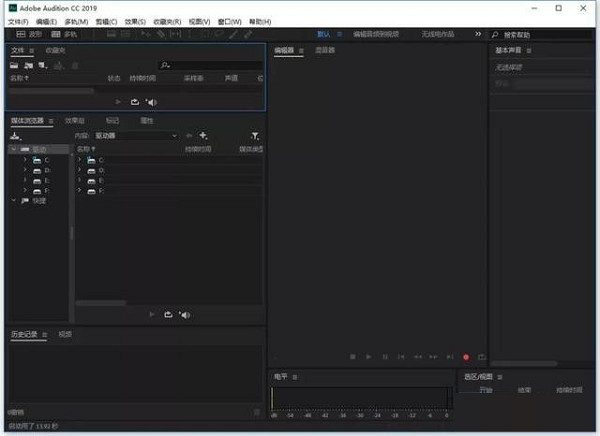Click the workspace overflow chevrons (>>)
This screenshot has height=436, width=600.
click(x=478, y=34)
